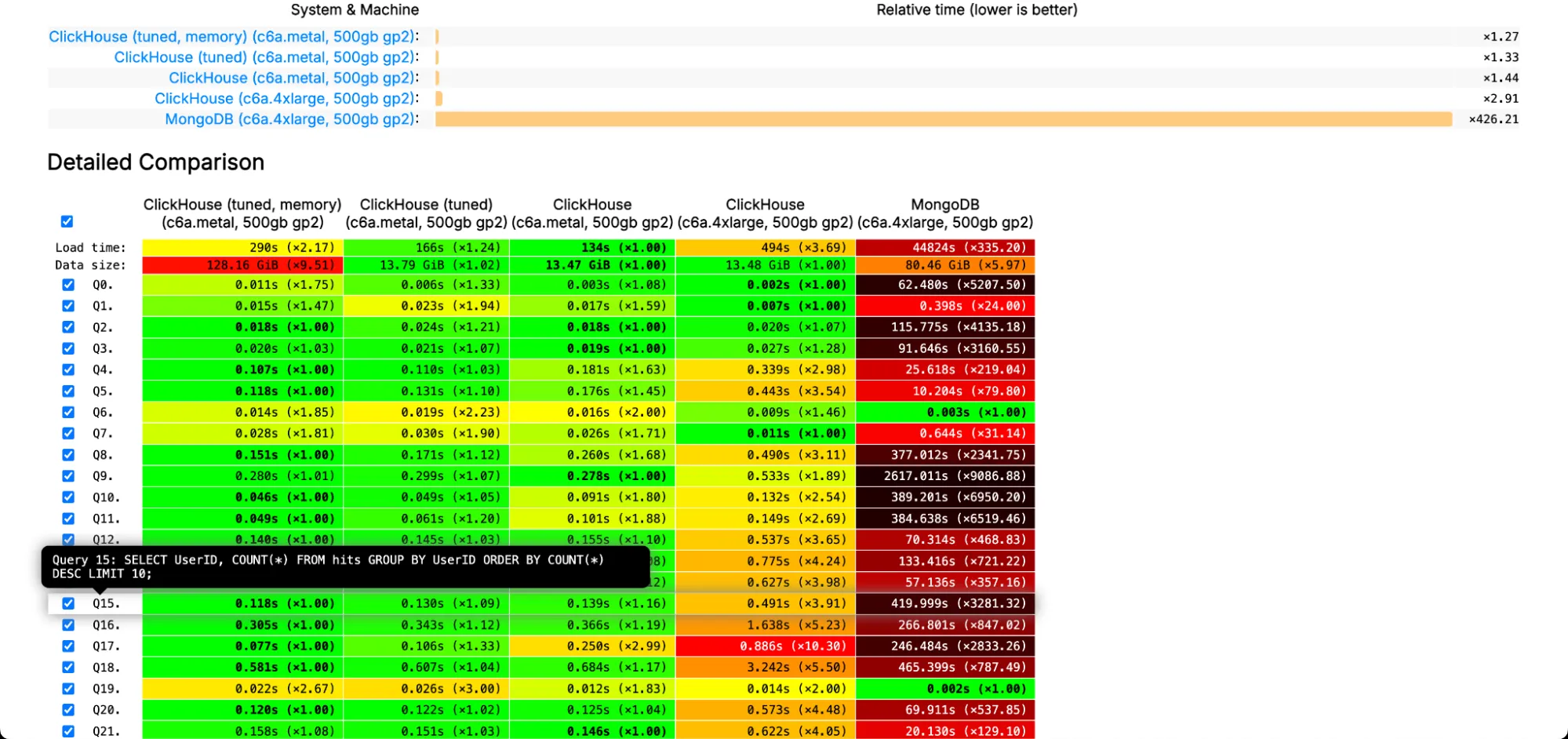Uncheck the Q4 query checkbox

pyautogui.click(x=68, y=369)
